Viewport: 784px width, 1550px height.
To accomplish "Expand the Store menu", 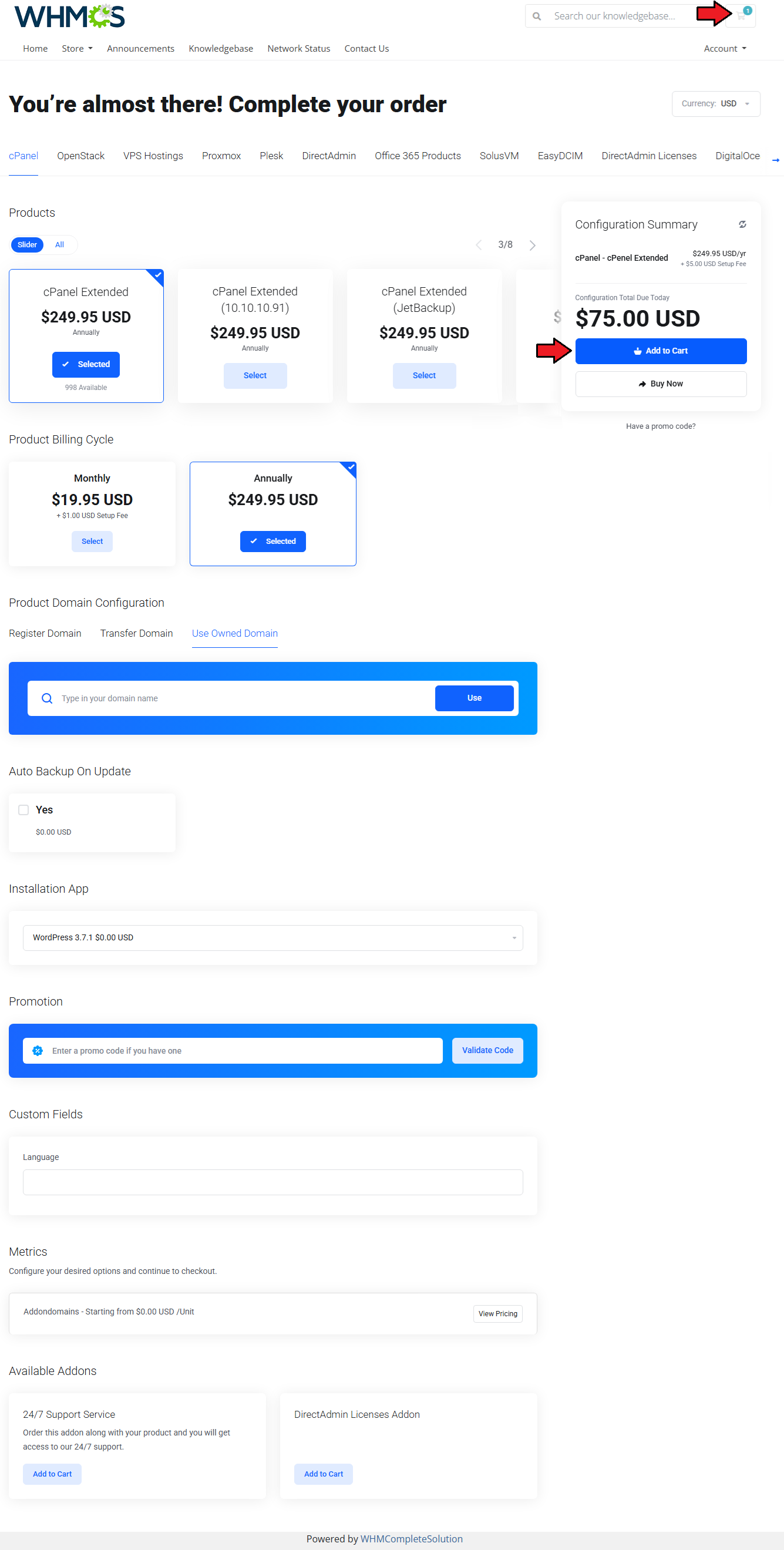I will pos(77,49).
